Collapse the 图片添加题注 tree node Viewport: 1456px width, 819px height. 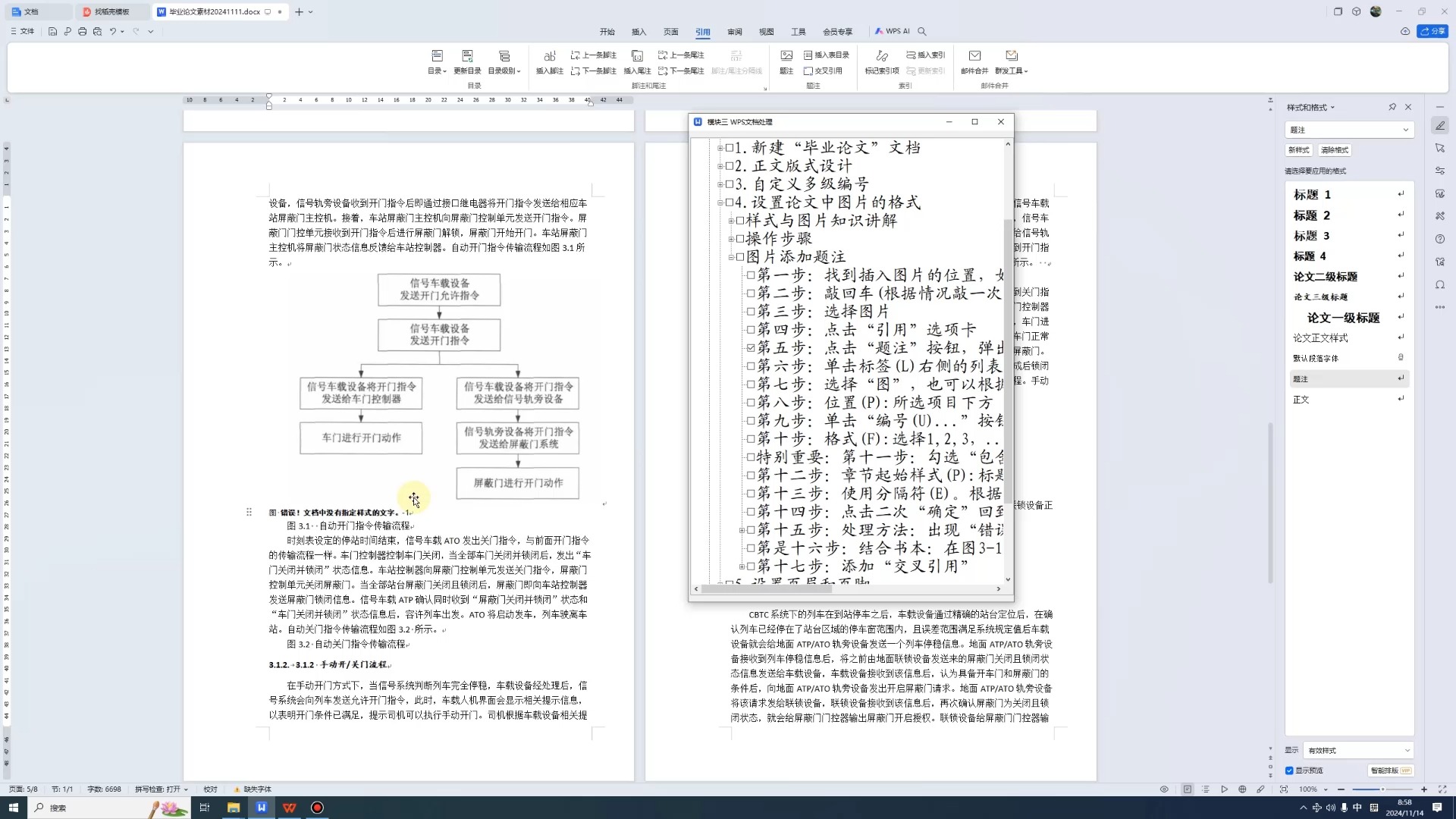coord(731,257)
